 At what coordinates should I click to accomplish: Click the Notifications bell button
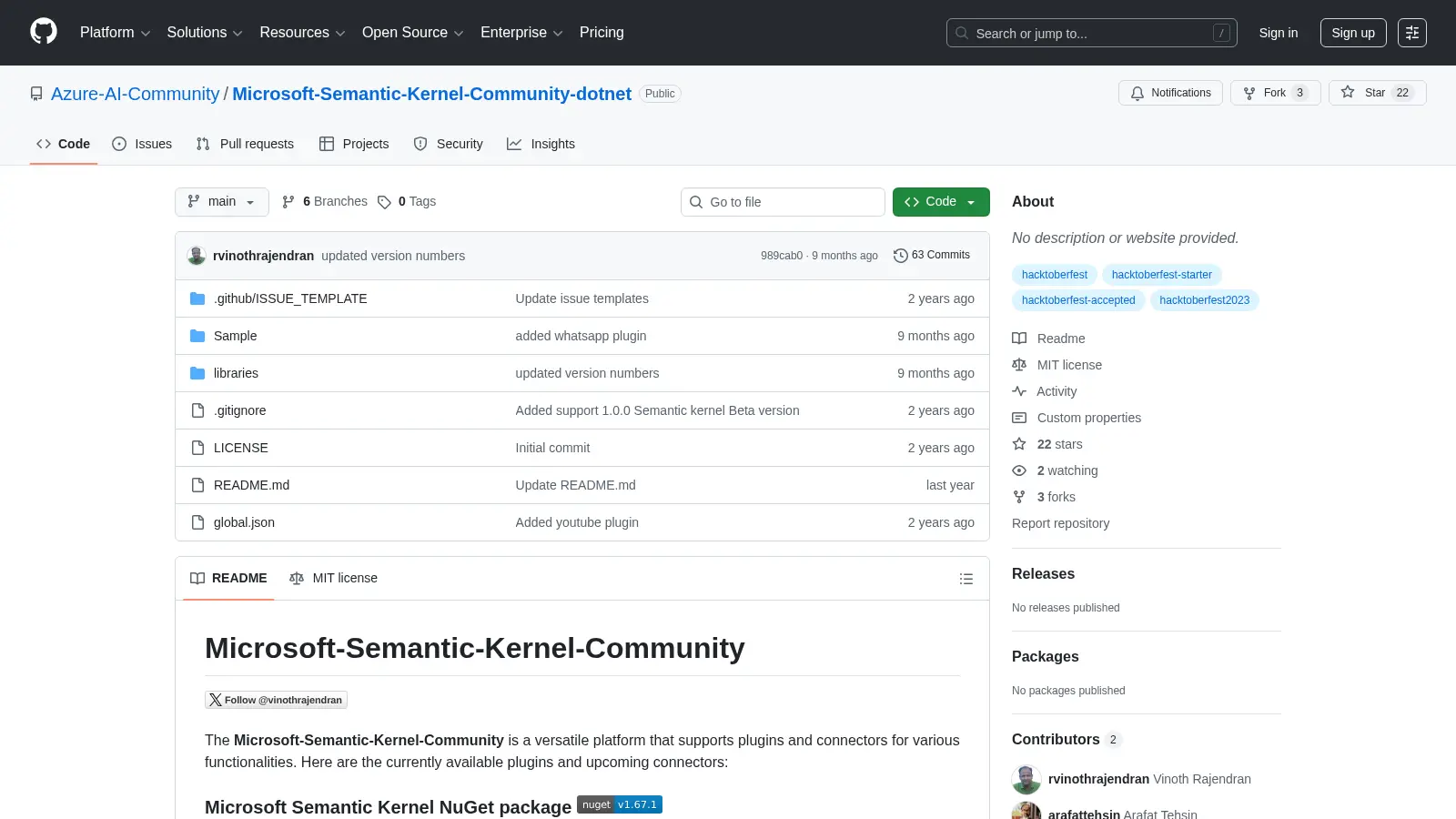tap(1170, 93)
